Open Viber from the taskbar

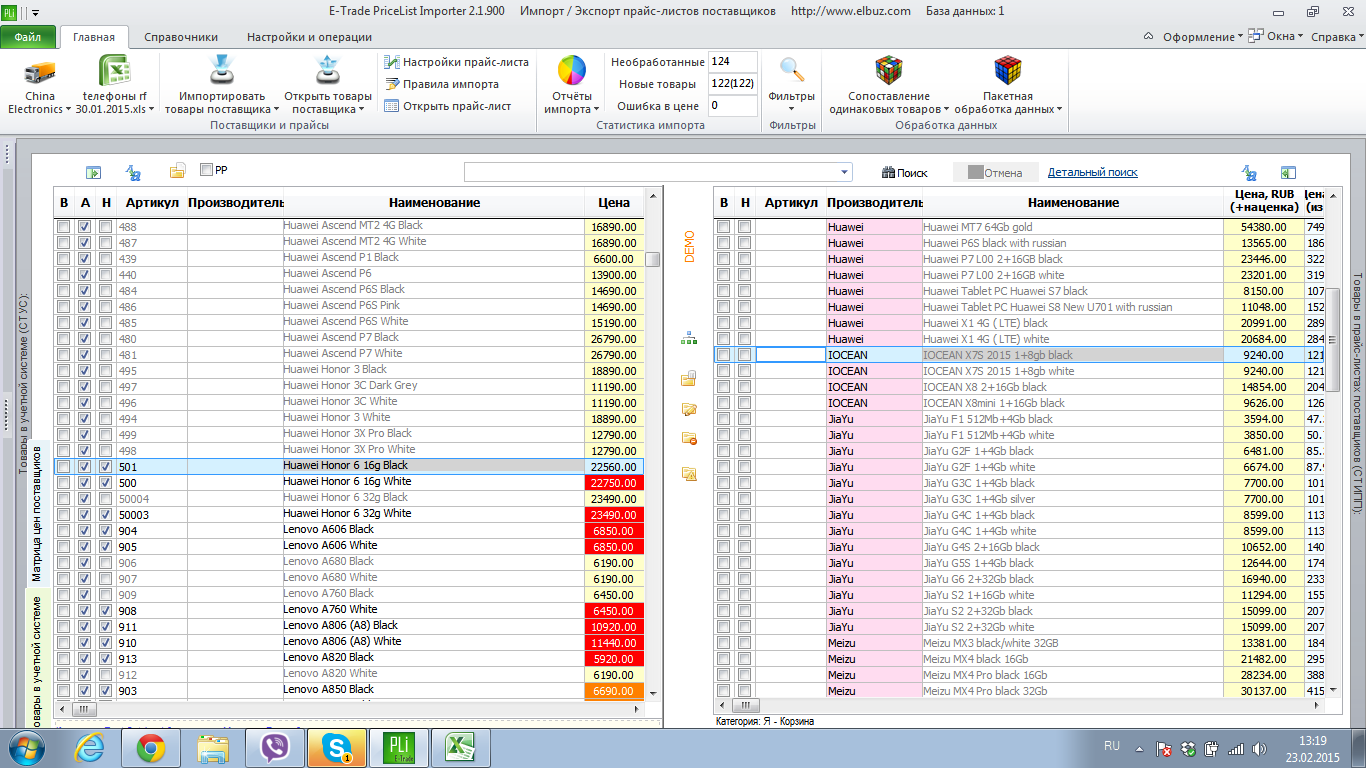pos(275,747)
